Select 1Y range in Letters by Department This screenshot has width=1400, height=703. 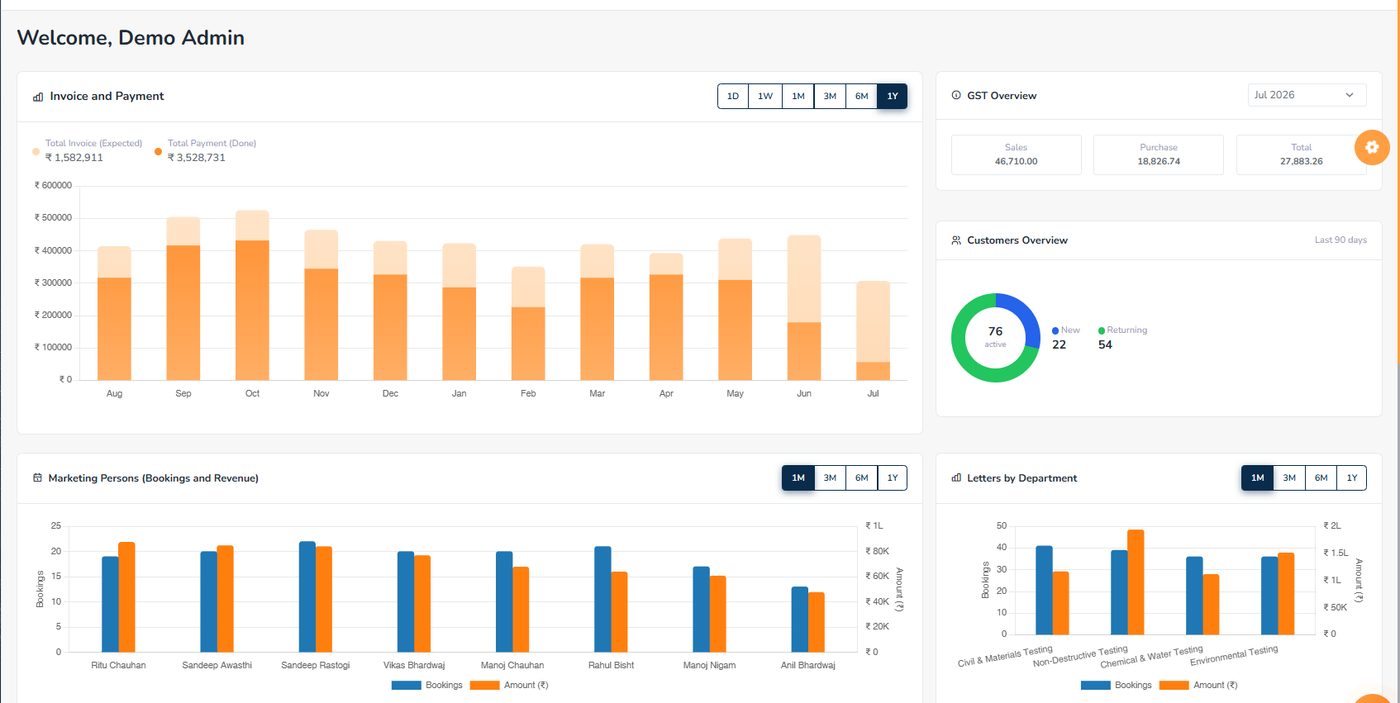tap(1352, 478)
